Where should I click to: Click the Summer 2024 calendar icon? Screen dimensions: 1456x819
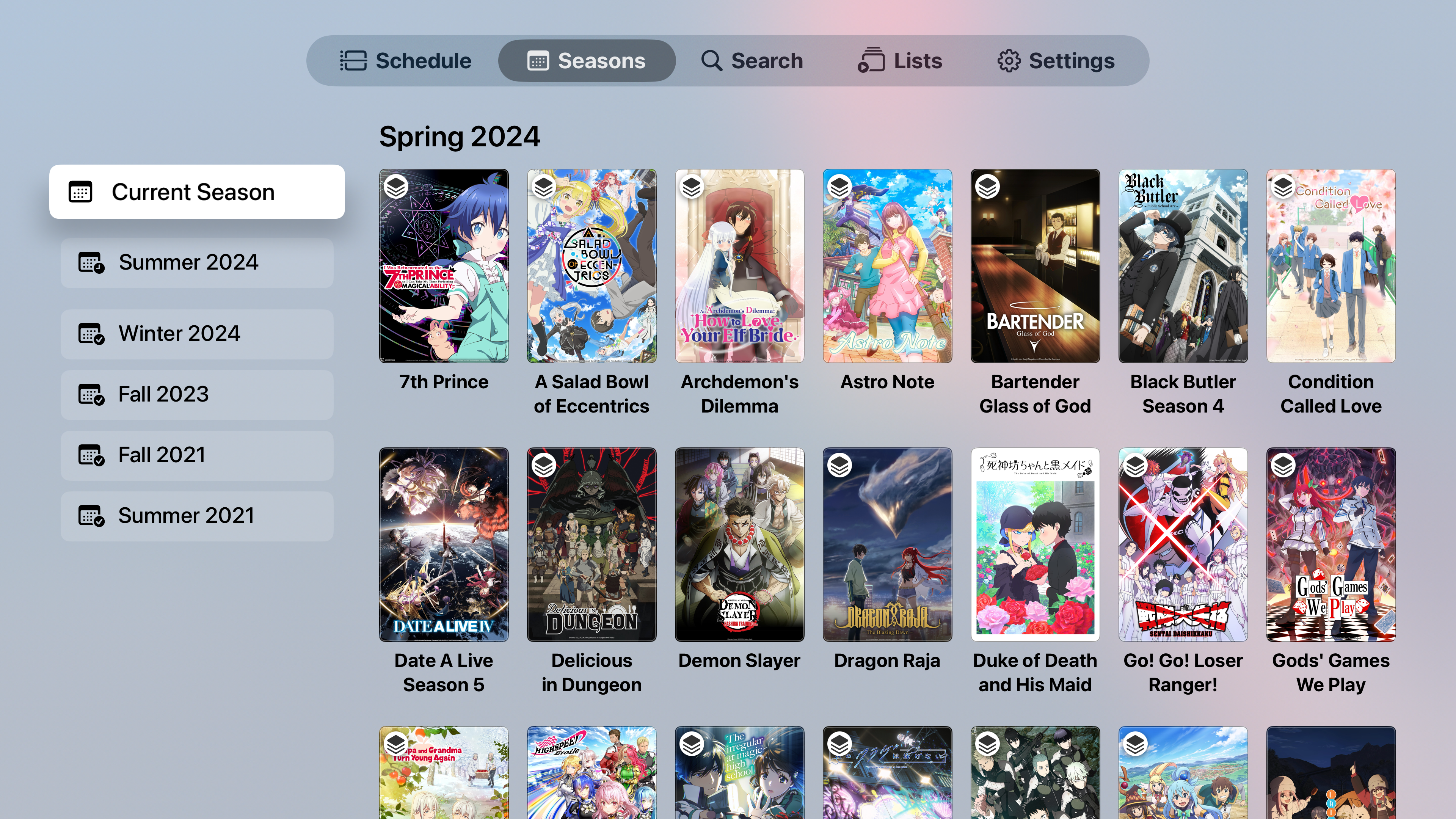pyautogui.click(x=91, y=263)
